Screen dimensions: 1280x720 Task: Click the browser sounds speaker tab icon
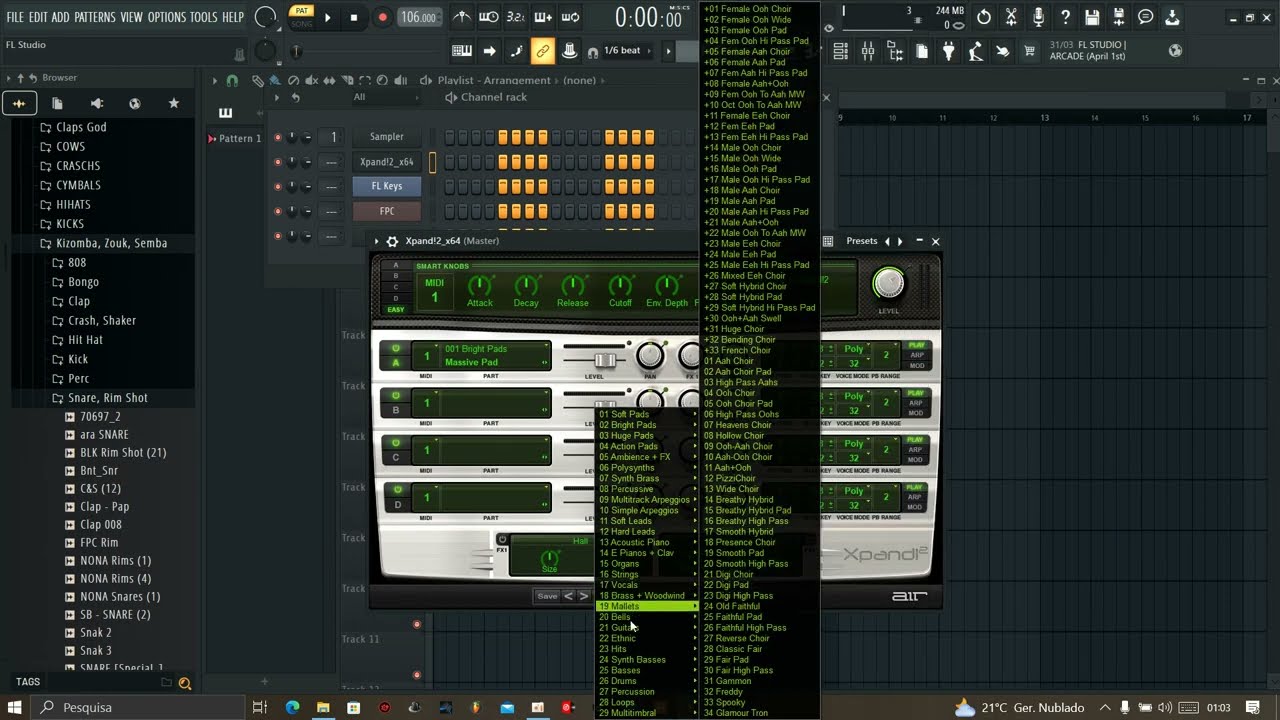point(96,103)
